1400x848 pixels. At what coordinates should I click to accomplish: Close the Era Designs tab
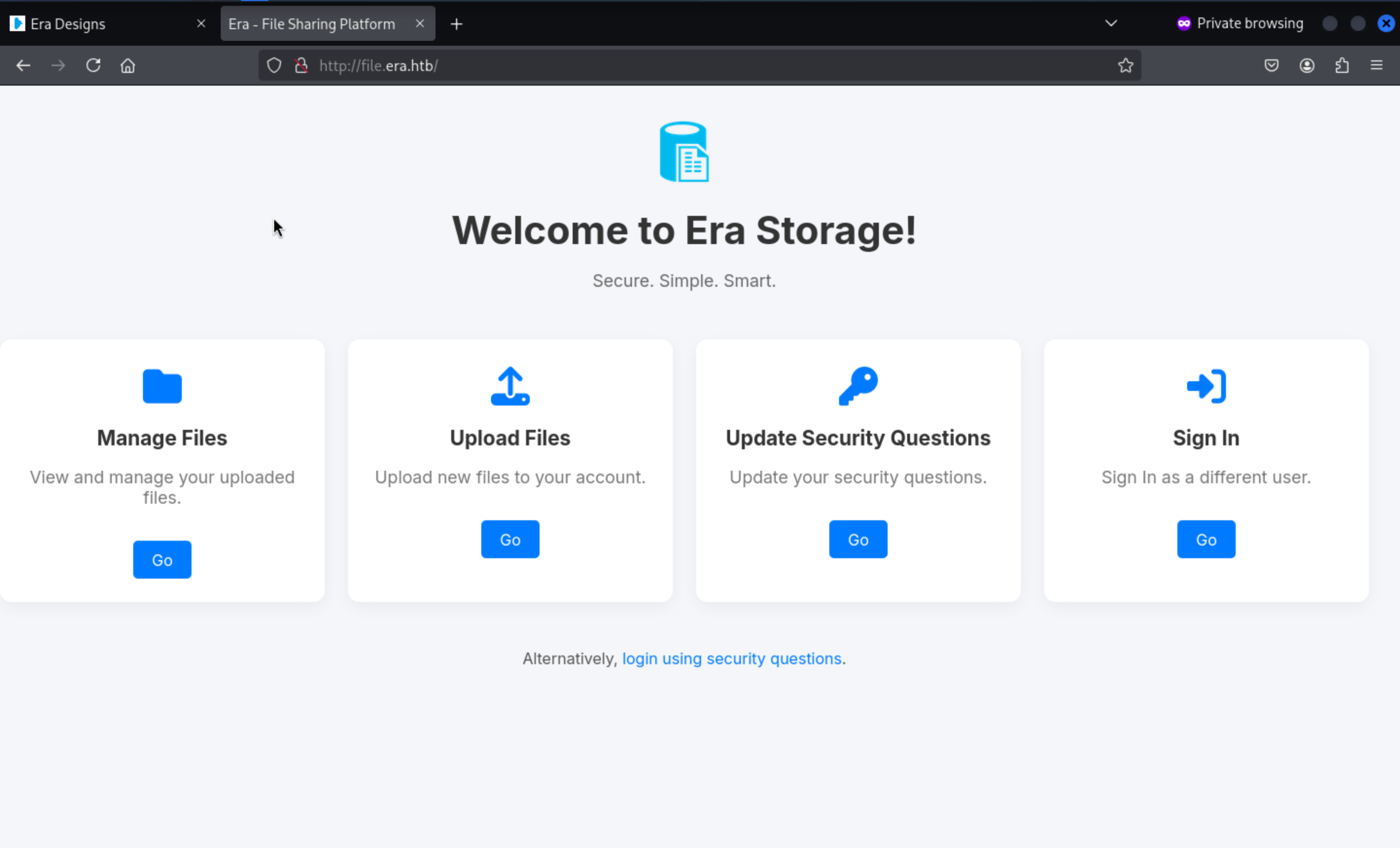click(201, 23)
